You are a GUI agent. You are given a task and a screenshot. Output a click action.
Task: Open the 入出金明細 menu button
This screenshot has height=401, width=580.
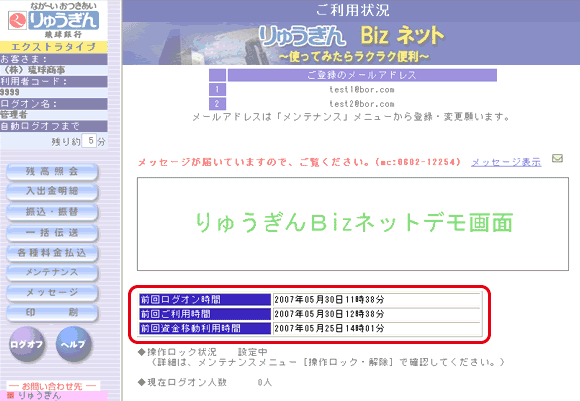click(52, 191)
